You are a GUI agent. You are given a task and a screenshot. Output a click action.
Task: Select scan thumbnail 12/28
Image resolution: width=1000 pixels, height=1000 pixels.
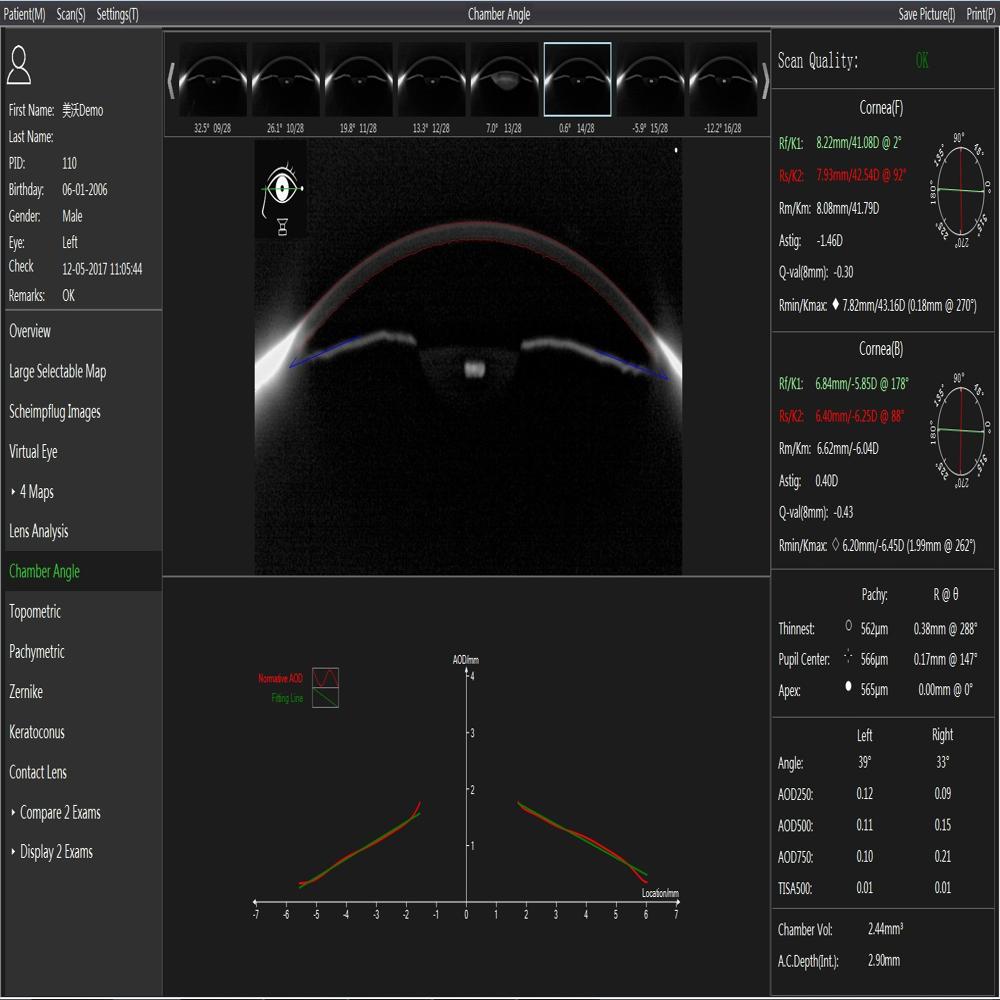pos(431,79)
